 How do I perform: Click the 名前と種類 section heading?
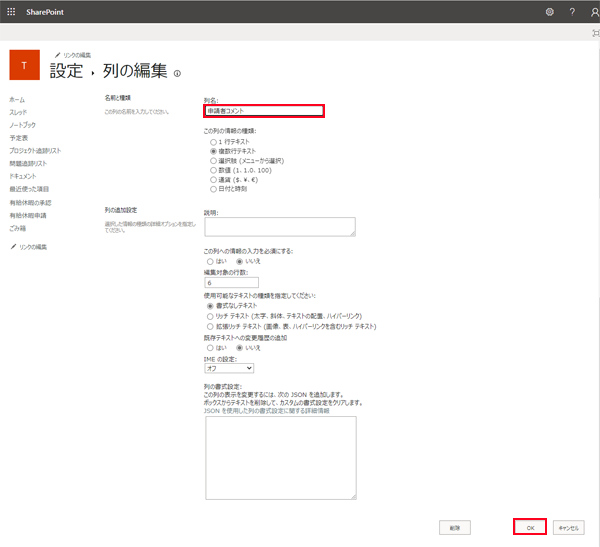118,98
